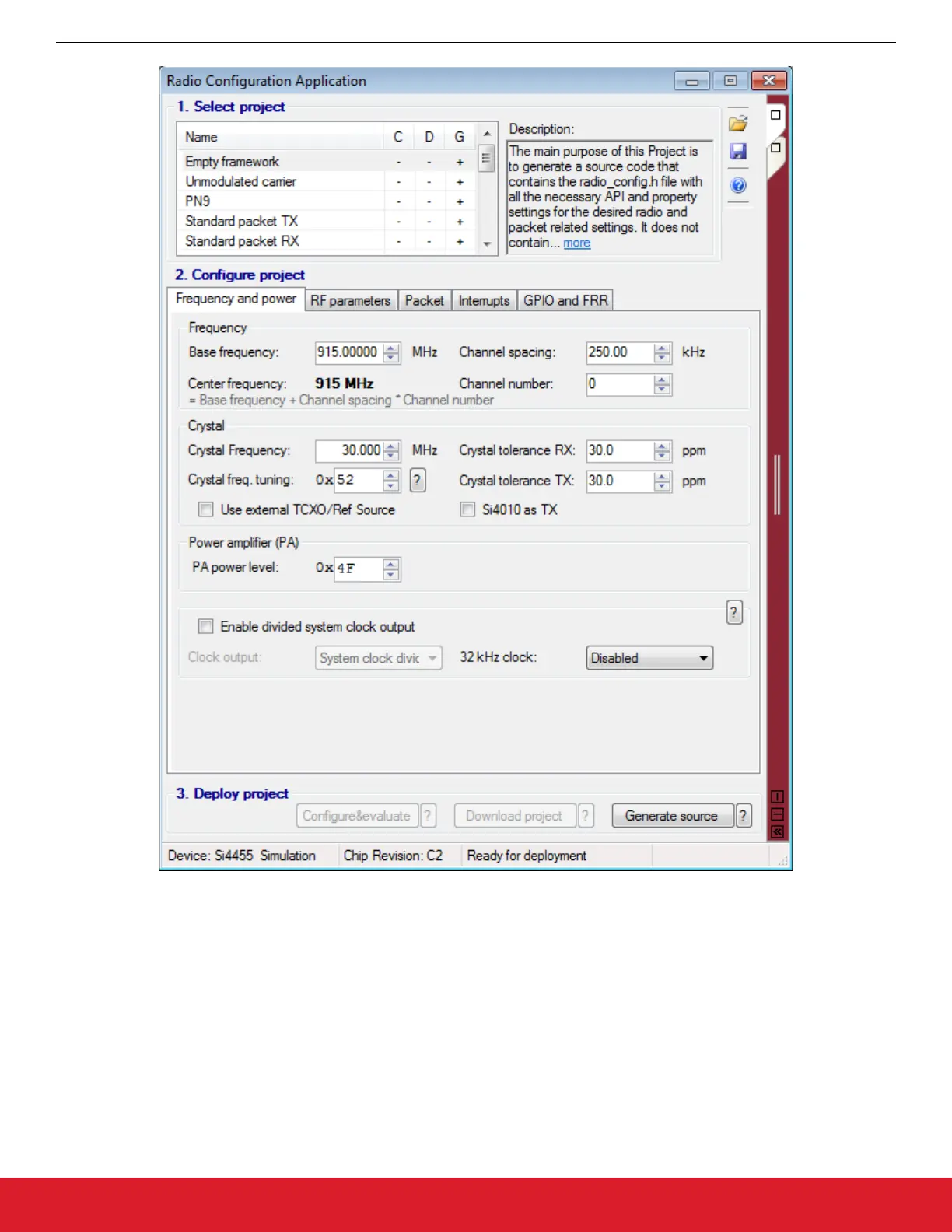952x1232 pixels.
Task: Increase PA power level with up arrow
Action: click(x=391, y=564)
